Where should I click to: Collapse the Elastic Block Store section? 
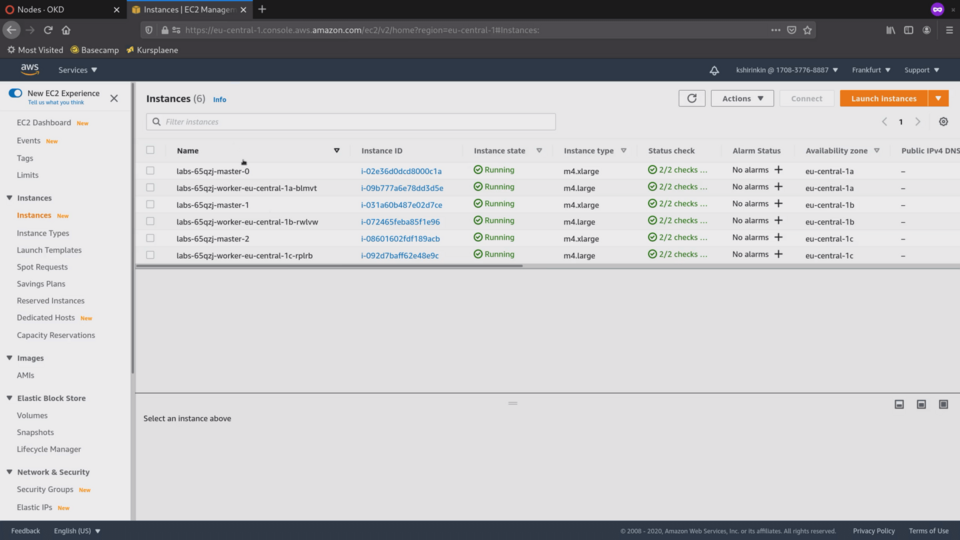[9, 398]
